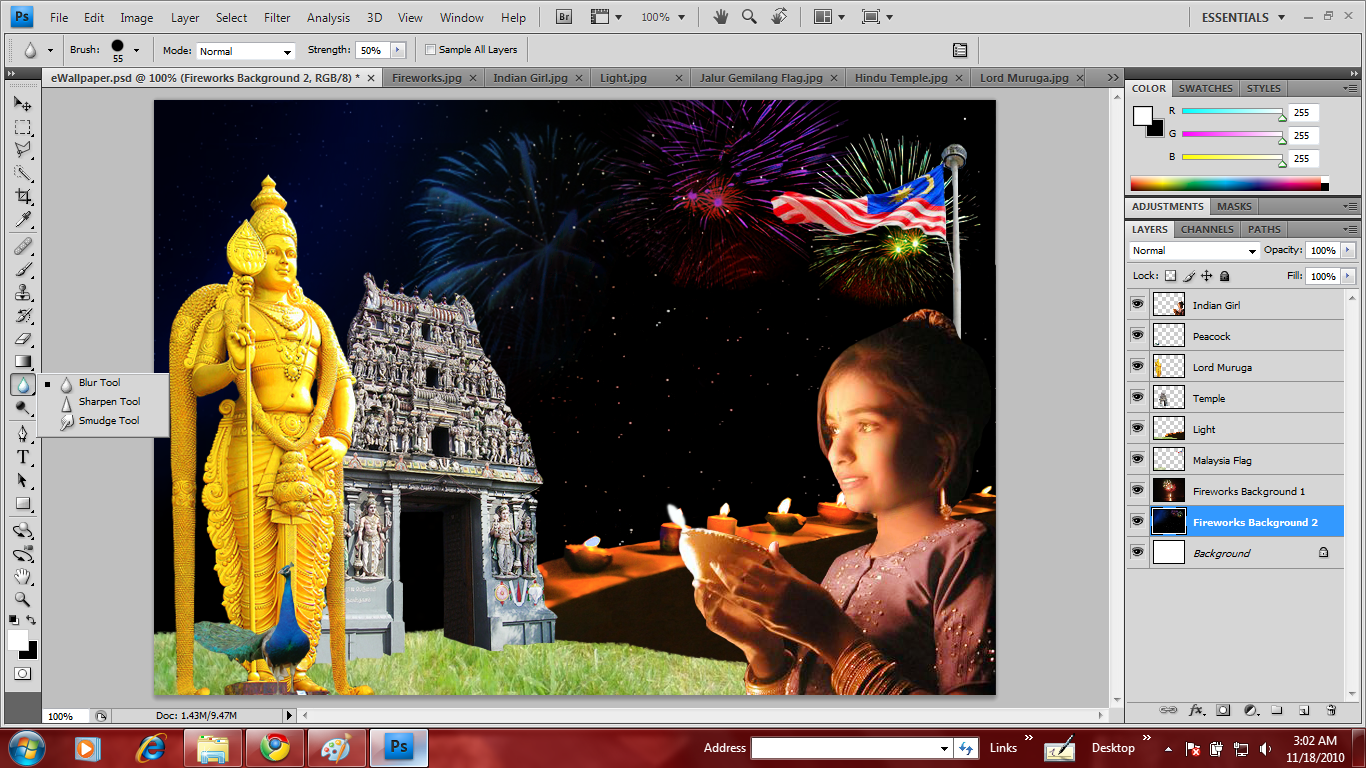Hide the Temple layer
1366x768 pixels.
click(1137, 397)
